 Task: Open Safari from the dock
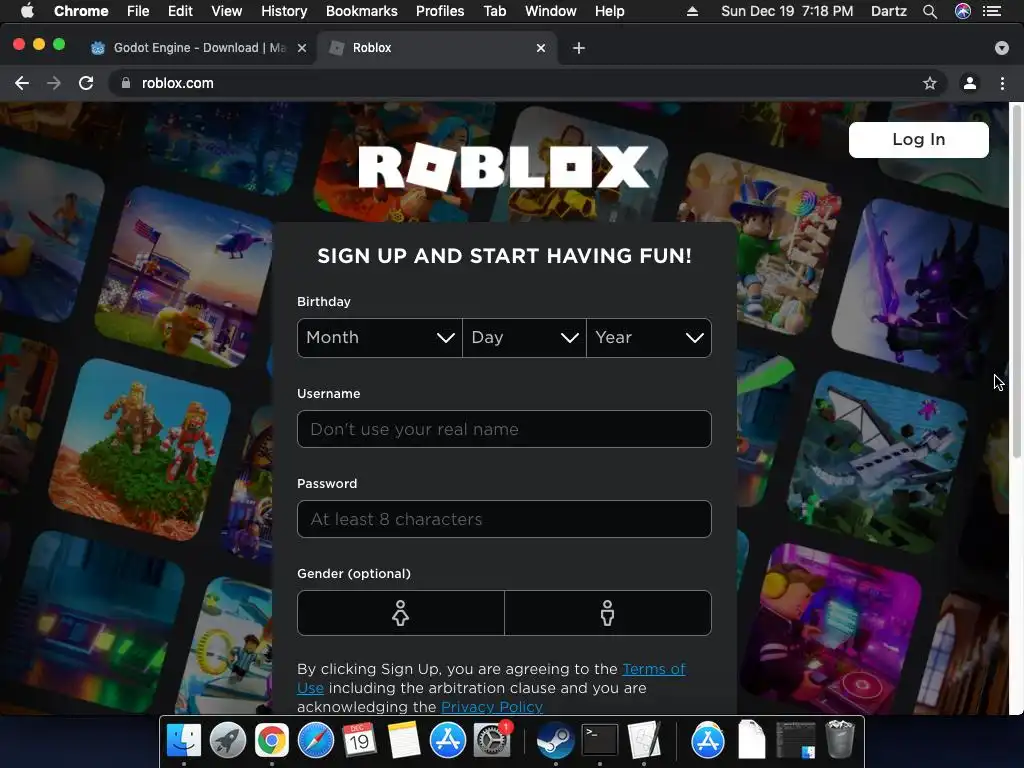pyautogui.click(x=315, y=741)
